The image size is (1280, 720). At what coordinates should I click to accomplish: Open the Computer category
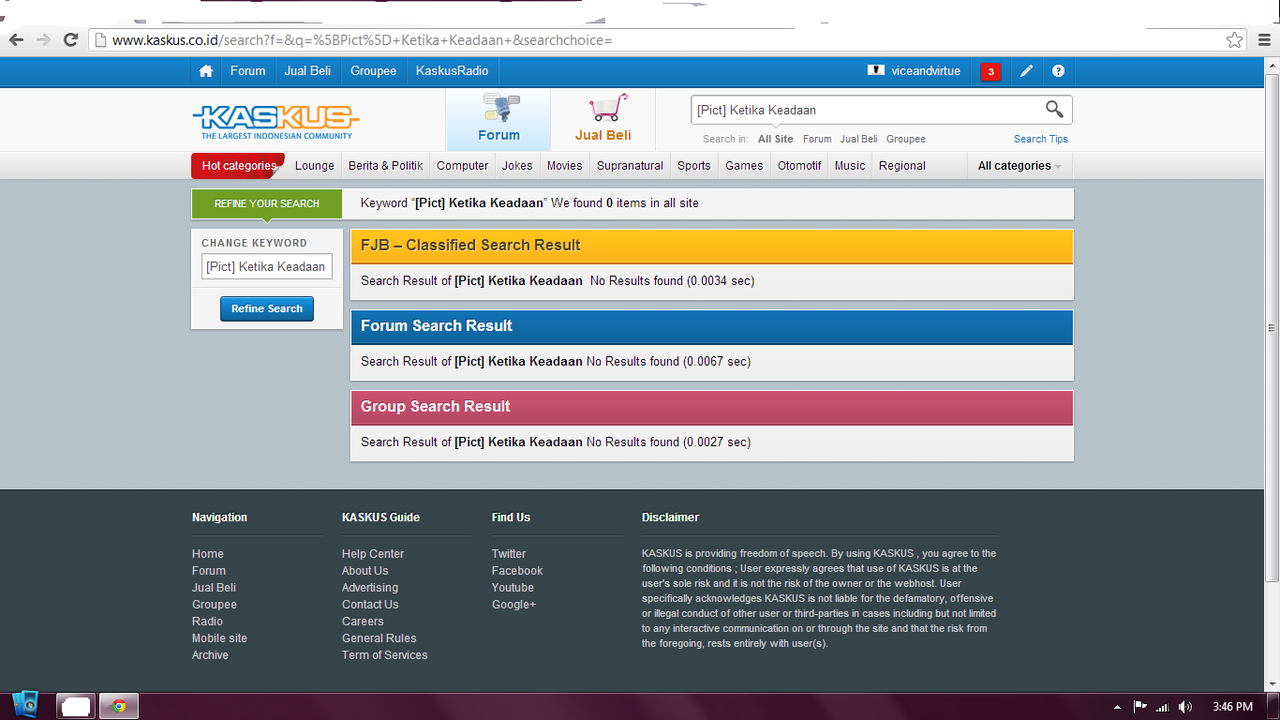(463, 166)
